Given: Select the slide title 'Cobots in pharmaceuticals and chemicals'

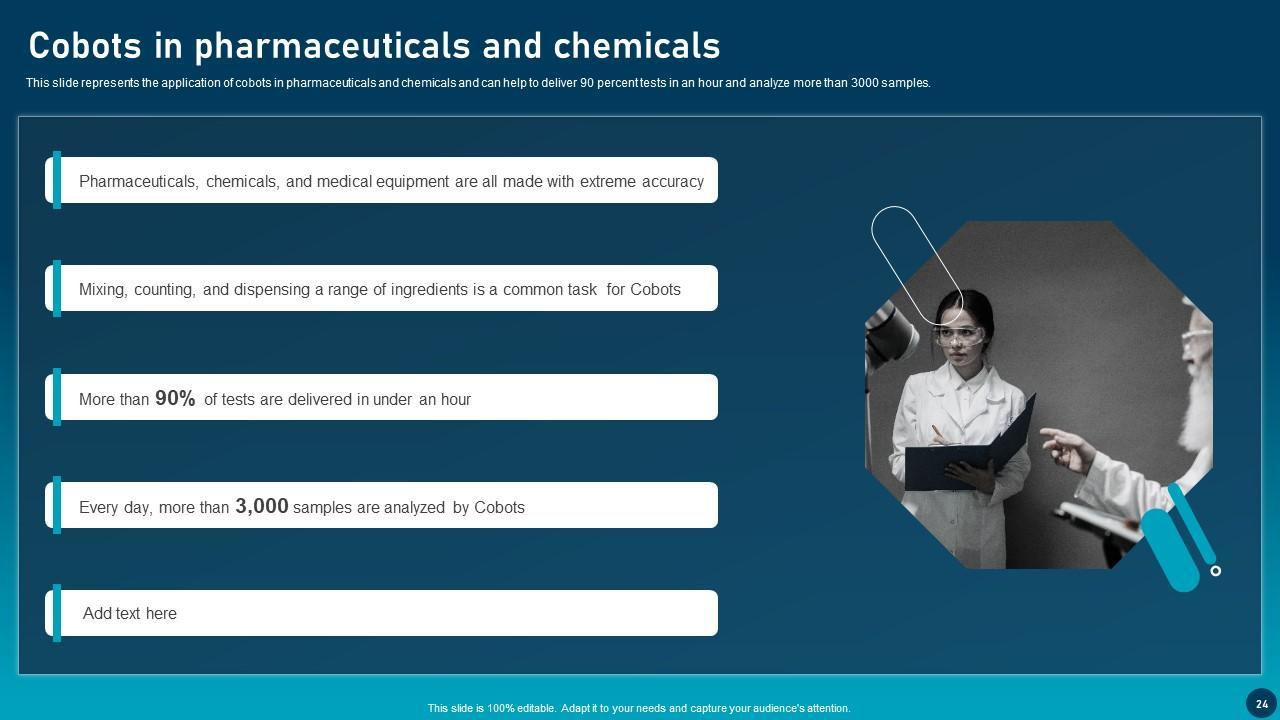Looking at the screenshot, I should [374, 46].
